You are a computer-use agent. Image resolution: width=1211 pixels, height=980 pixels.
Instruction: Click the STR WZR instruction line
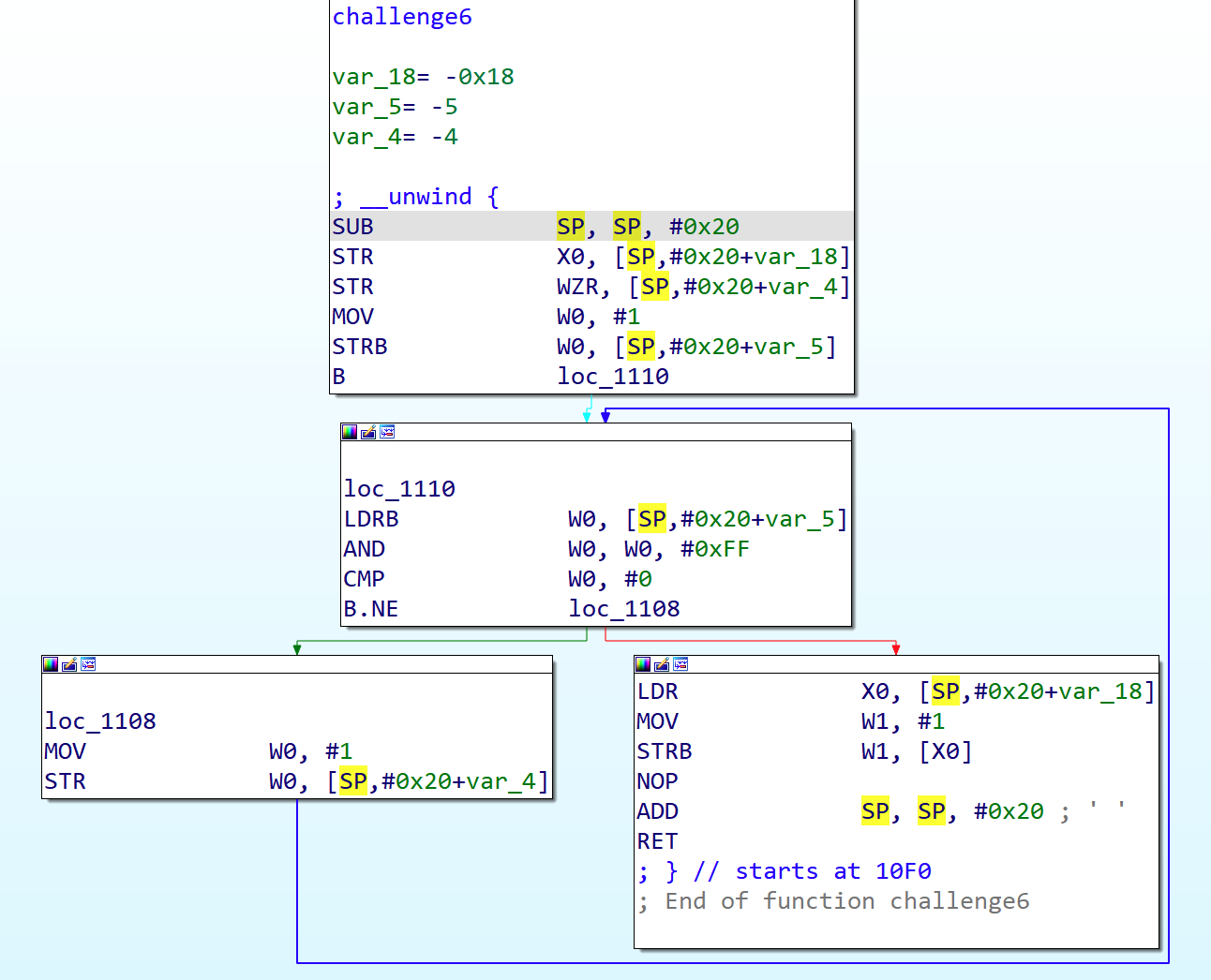[x=591, y=287]
